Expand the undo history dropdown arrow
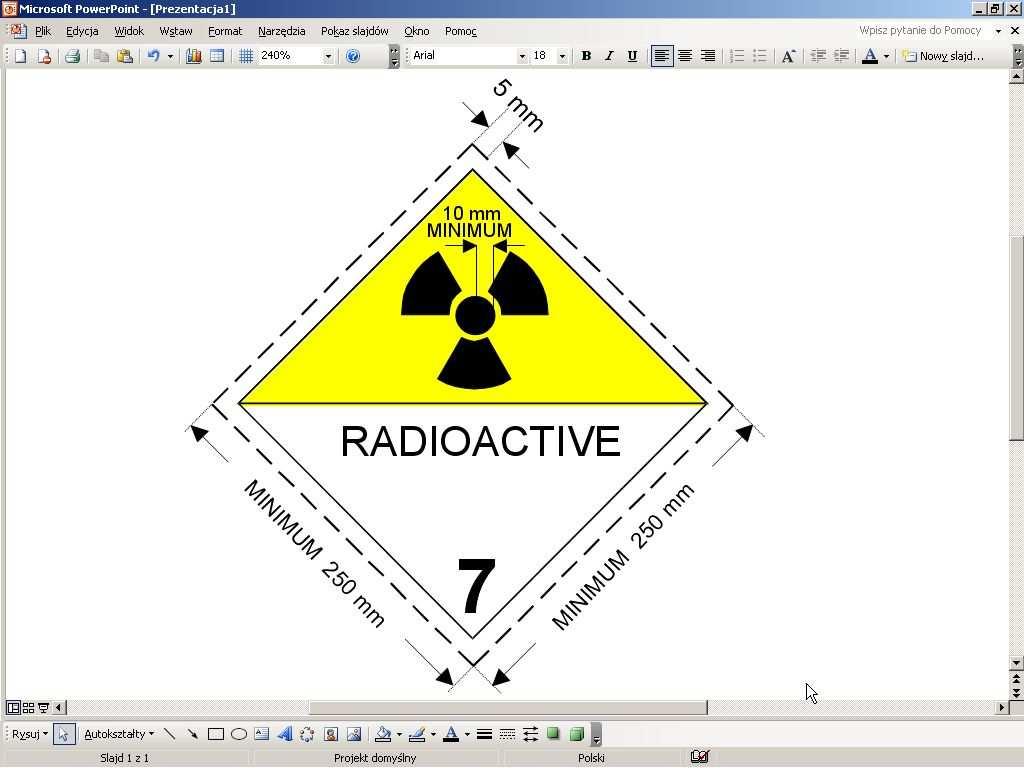This screenshot has height=768, width=1024. (x=170, y=56)
